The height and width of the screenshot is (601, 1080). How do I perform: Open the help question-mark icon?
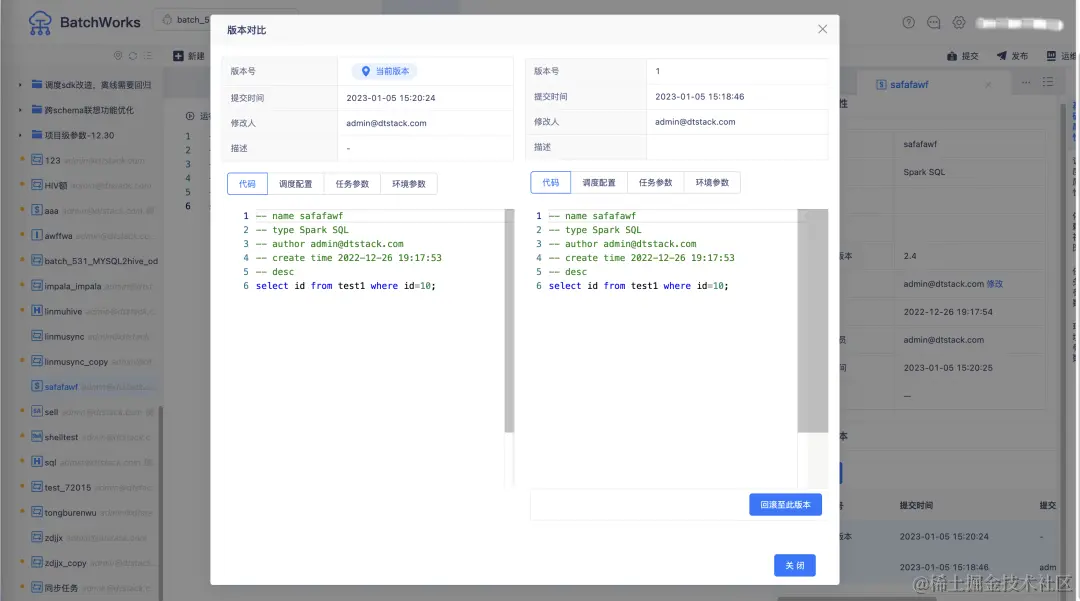point(908,22)
